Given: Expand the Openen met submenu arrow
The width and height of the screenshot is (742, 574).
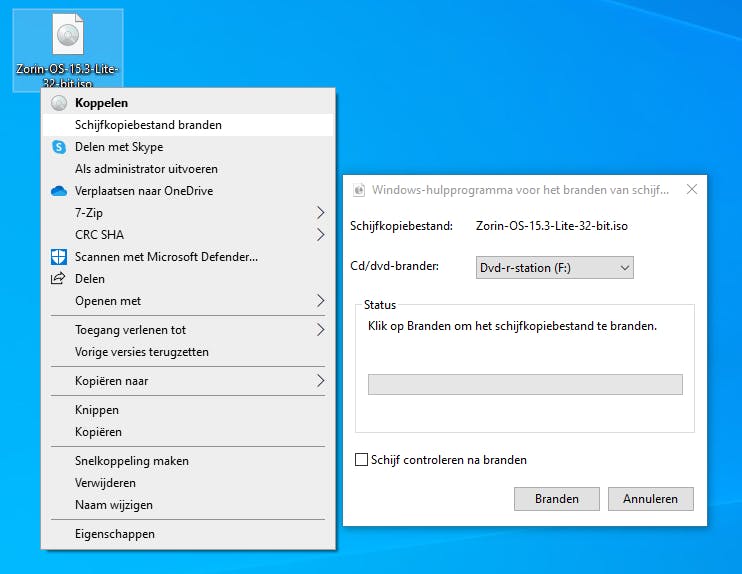Looking at the screenshot, I should coord(321,300).
